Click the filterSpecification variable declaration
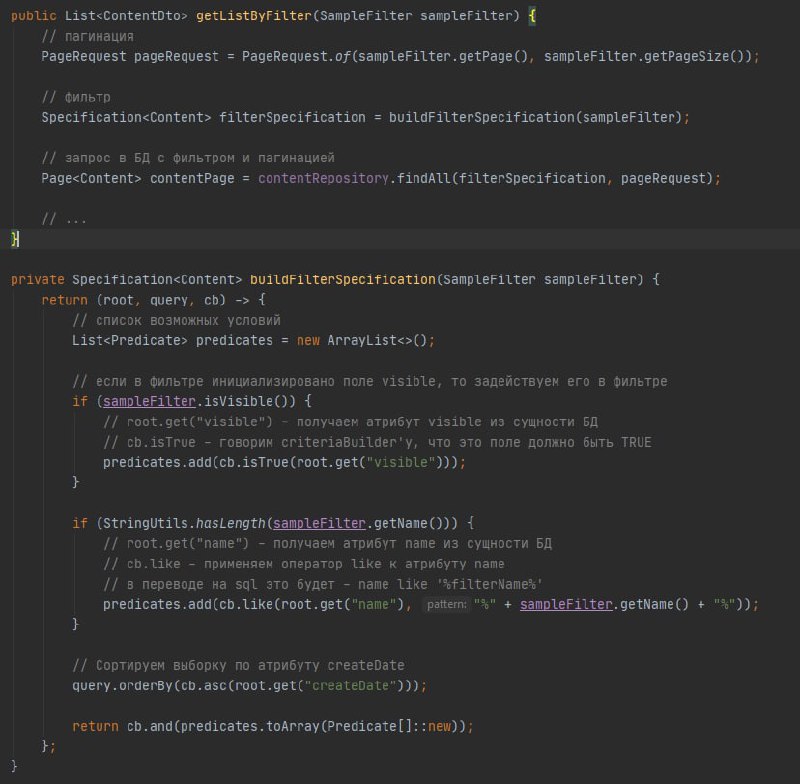Screen dimensions: 800x784 pos(292,117)
